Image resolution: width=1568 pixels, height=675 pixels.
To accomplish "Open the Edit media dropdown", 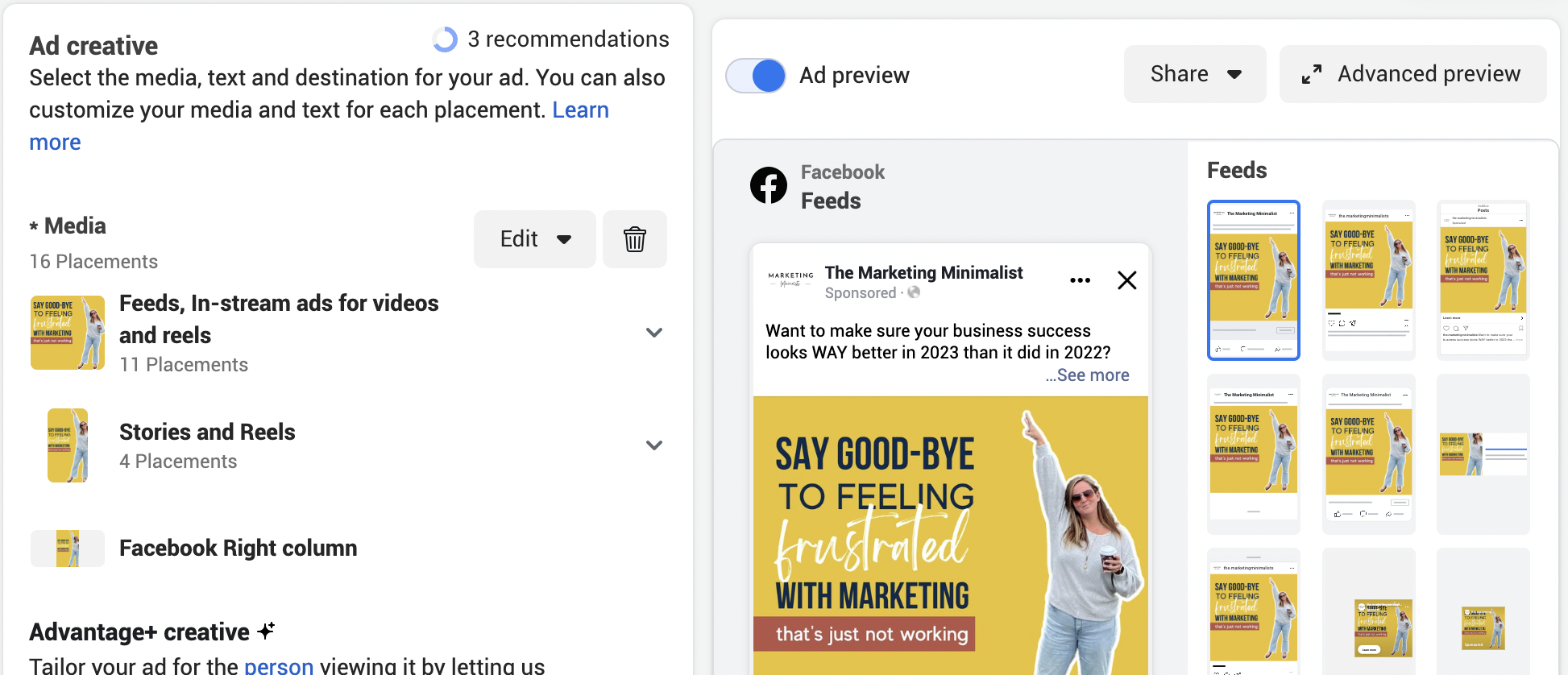I will point(535,239).
